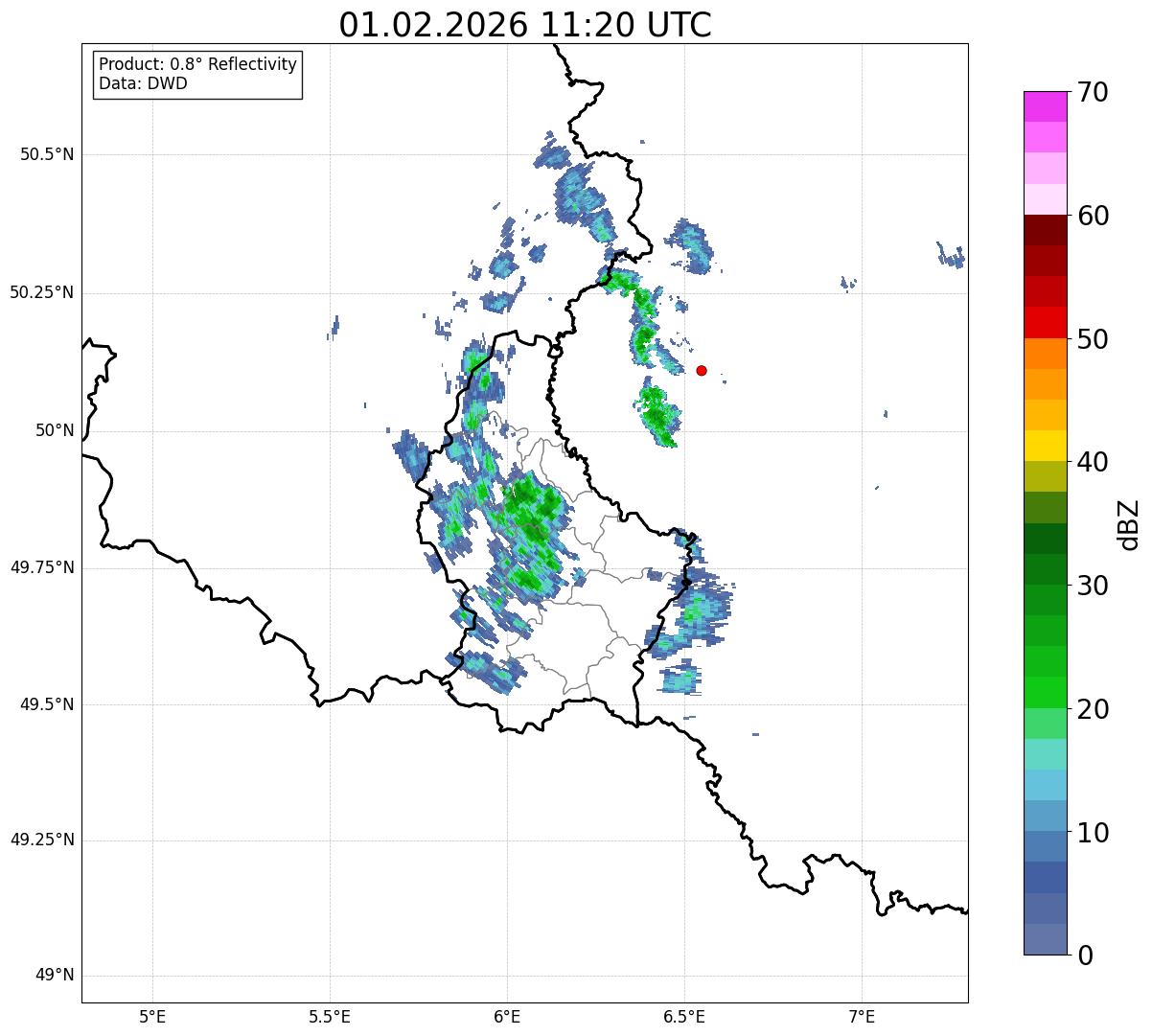
Task: Click the "50°N" latitude label
Action: pyautogui.click(x=55, y=430)
